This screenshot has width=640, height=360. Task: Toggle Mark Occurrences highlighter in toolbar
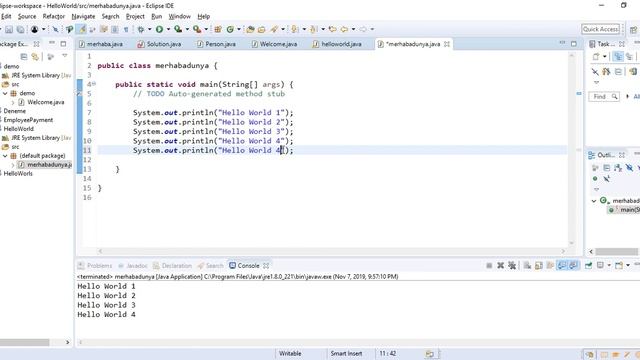tap(82, 29)
